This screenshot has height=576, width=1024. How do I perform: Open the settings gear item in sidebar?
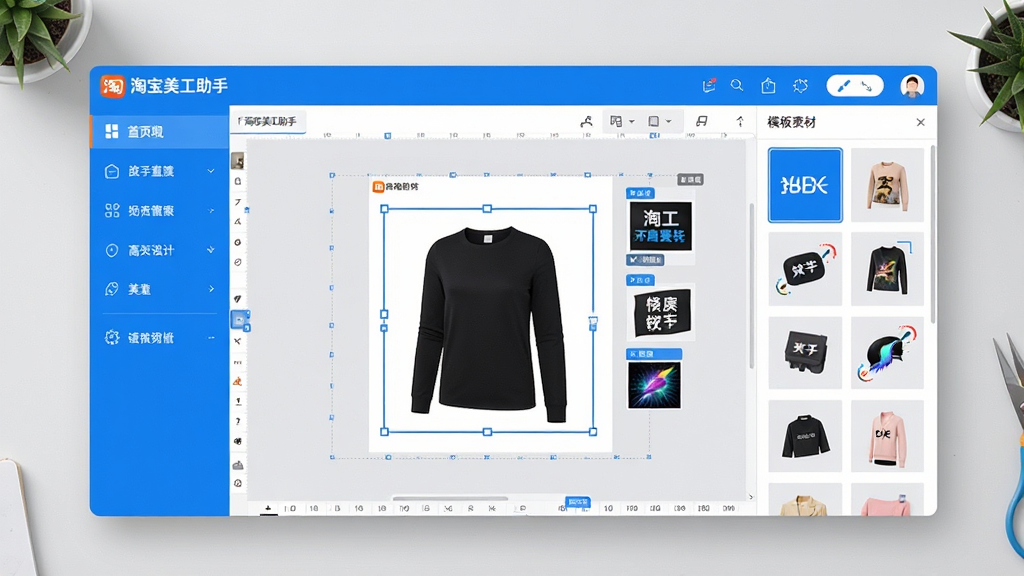(x=159, y=337)
